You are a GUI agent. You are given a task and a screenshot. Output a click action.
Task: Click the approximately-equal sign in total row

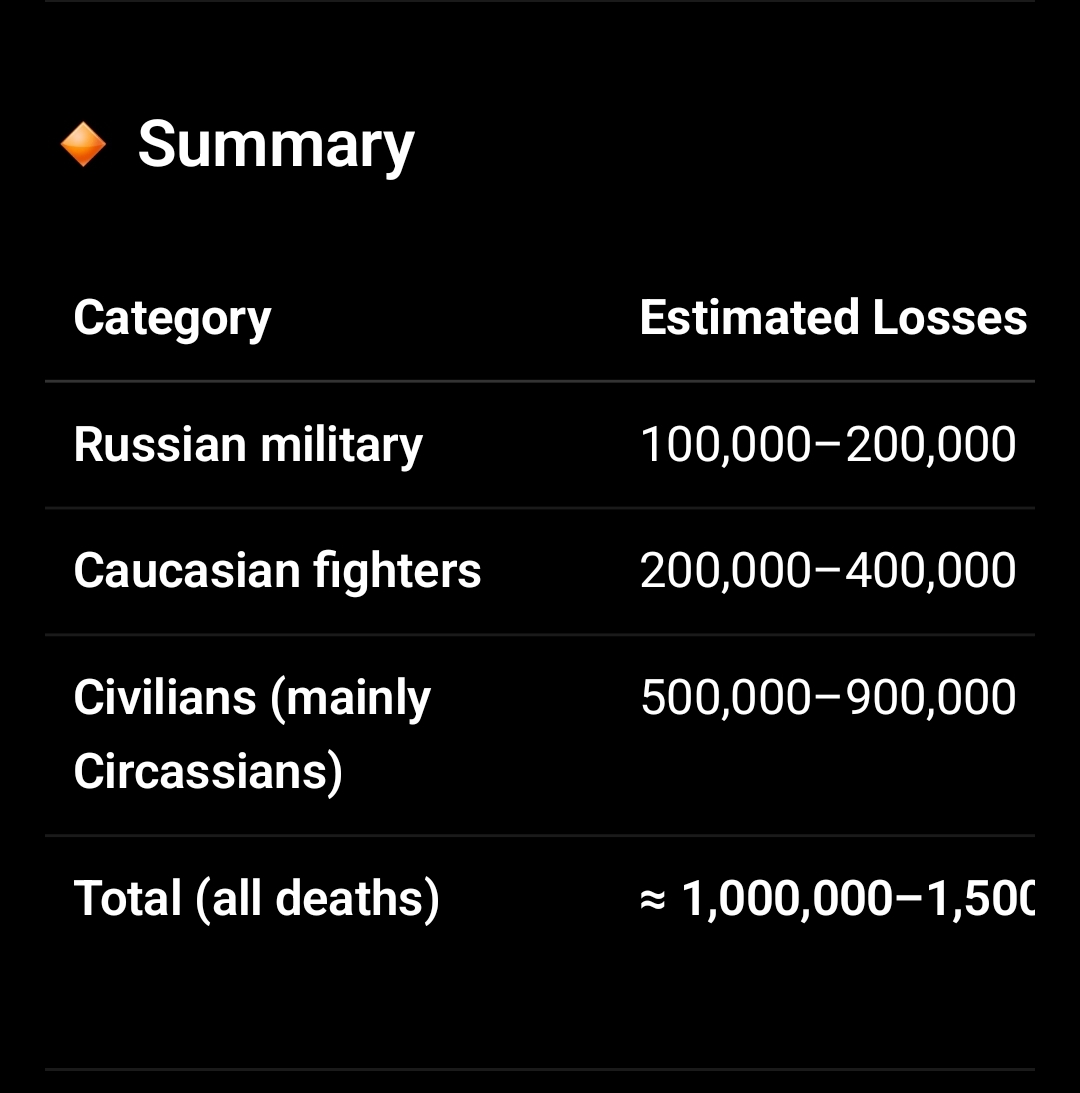(x=653, y=901)
